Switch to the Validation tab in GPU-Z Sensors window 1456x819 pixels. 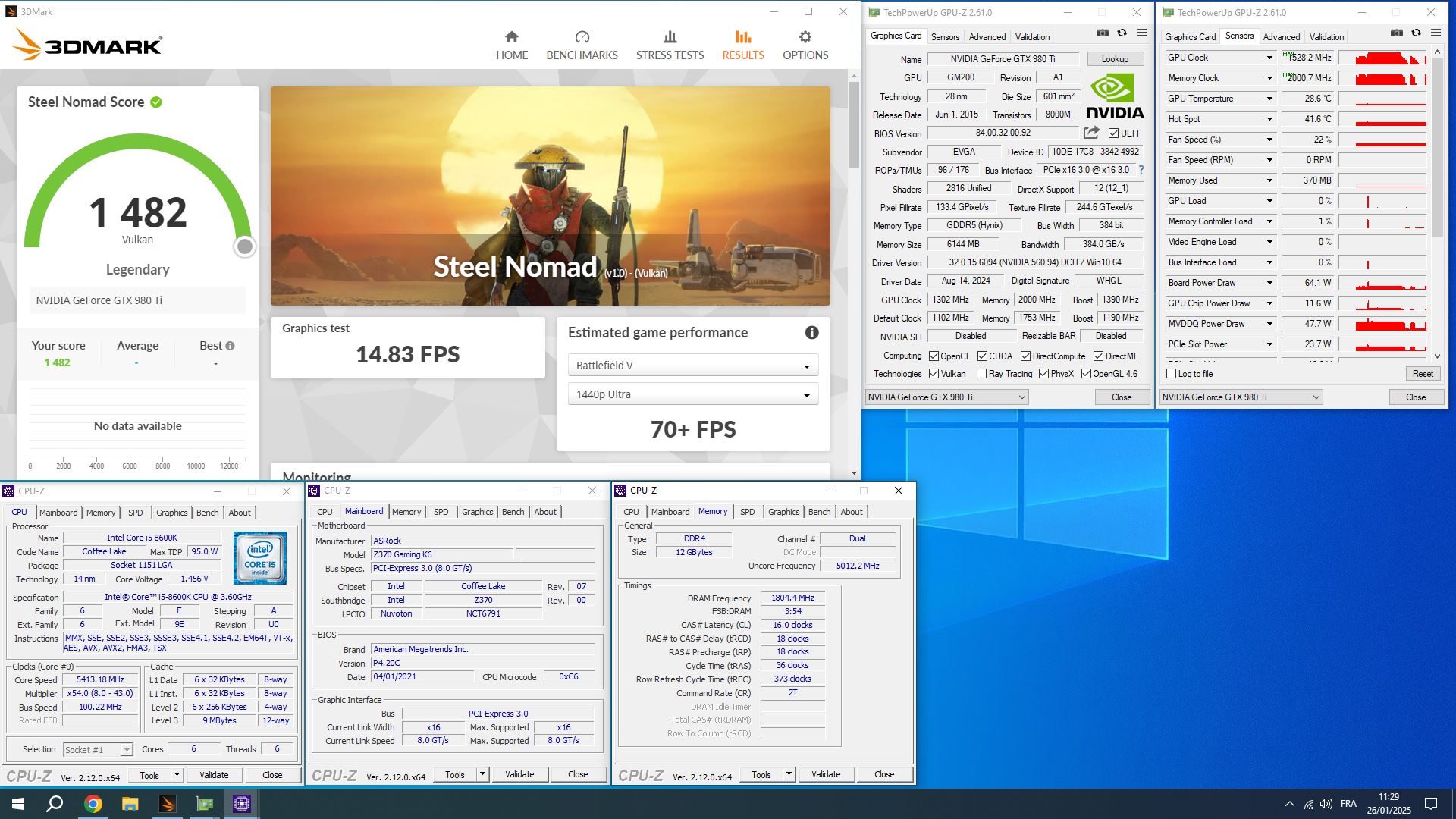(1326, 37)
